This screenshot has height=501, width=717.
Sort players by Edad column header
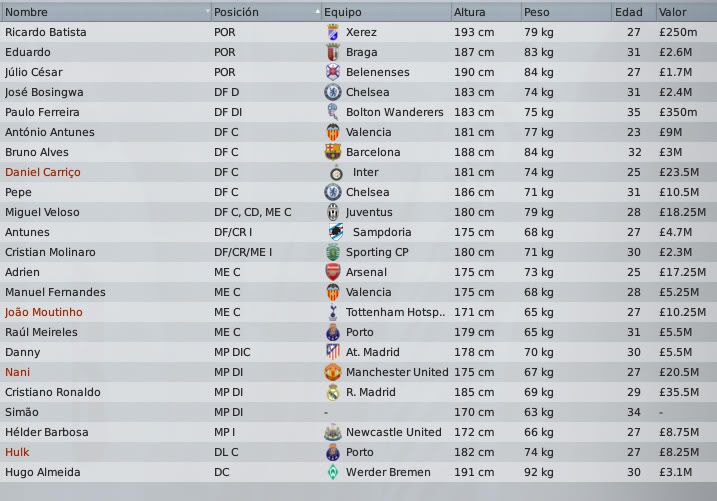click(x=629, y=12)
